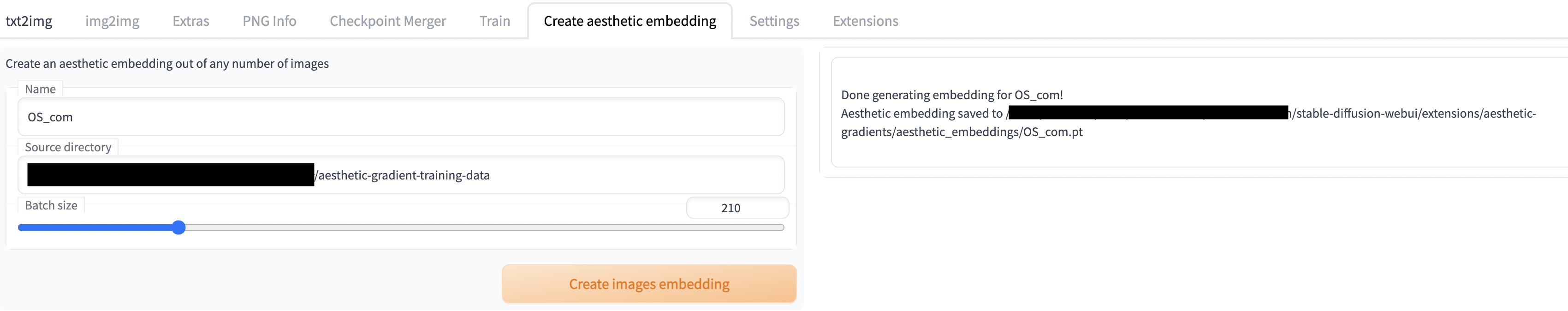This screenshot has width=1568, height=311.
Task: Click the Batch size field label
Action: 51,205
